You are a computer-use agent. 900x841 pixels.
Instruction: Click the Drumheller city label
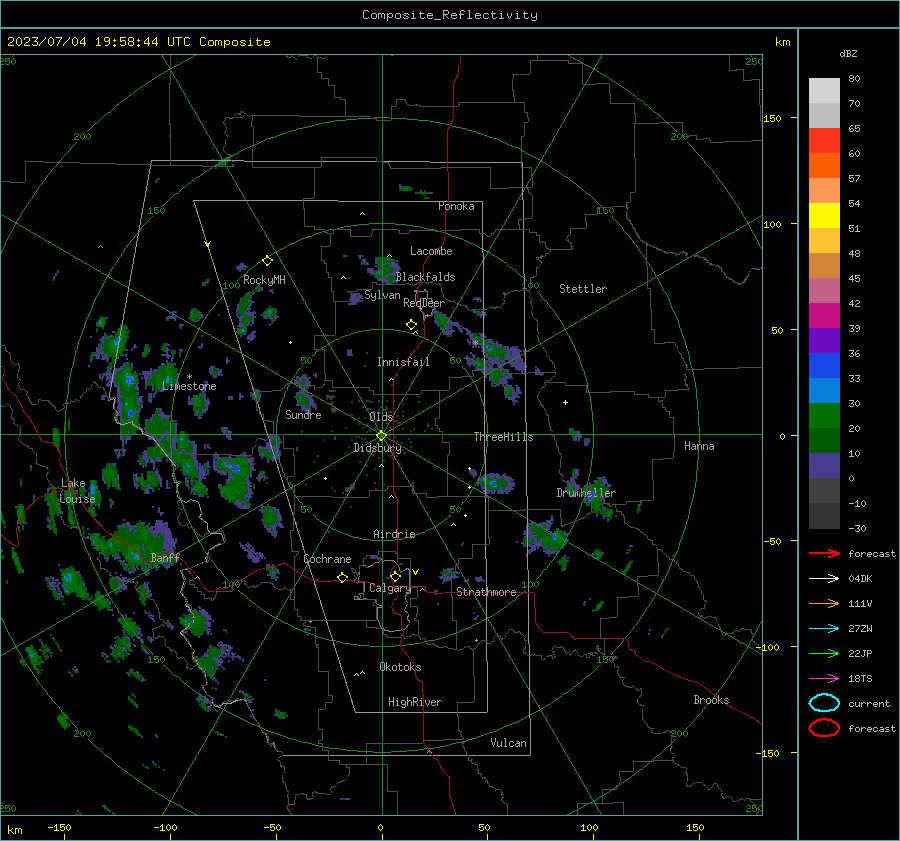point(585,493)
